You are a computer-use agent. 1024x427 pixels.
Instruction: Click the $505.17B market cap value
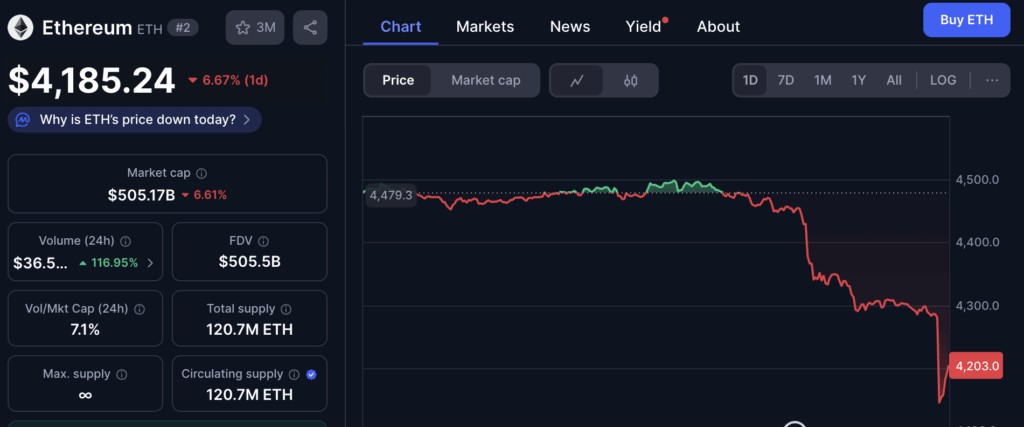[x=142, y=195]
